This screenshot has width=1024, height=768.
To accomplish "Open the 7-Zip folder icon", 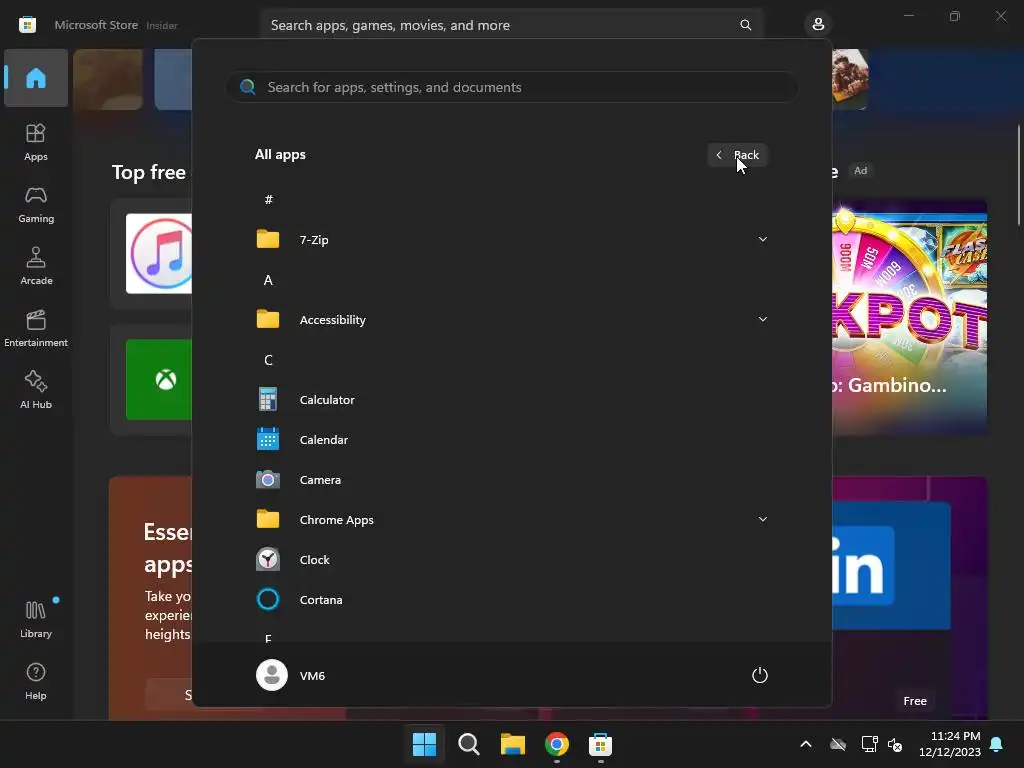I will pos(268,239).
